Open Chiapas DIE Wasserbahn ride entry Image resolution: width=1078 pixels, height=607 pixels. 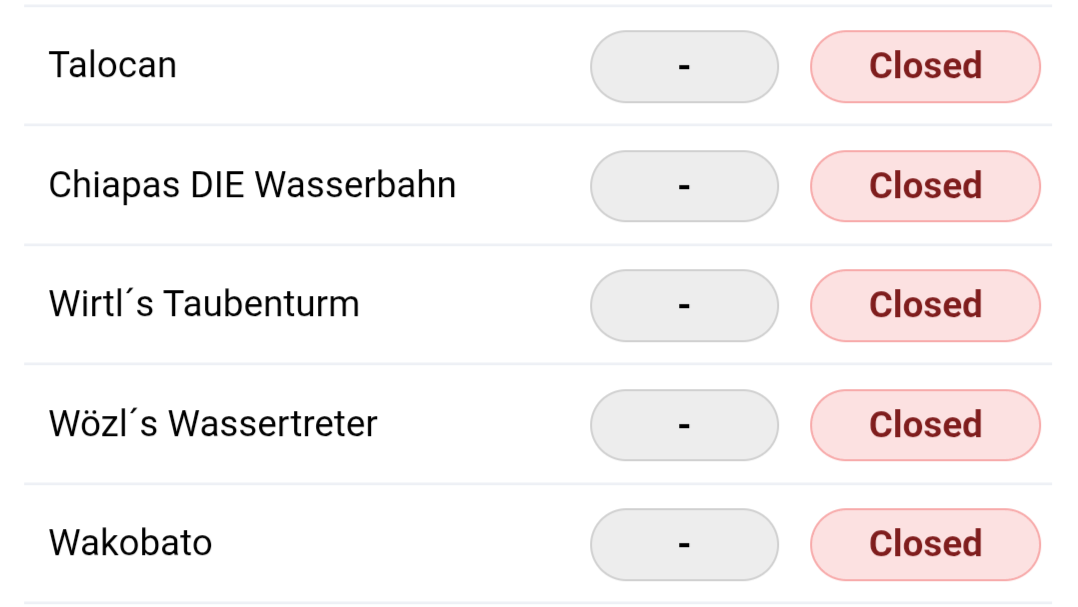tap(252, 186)
